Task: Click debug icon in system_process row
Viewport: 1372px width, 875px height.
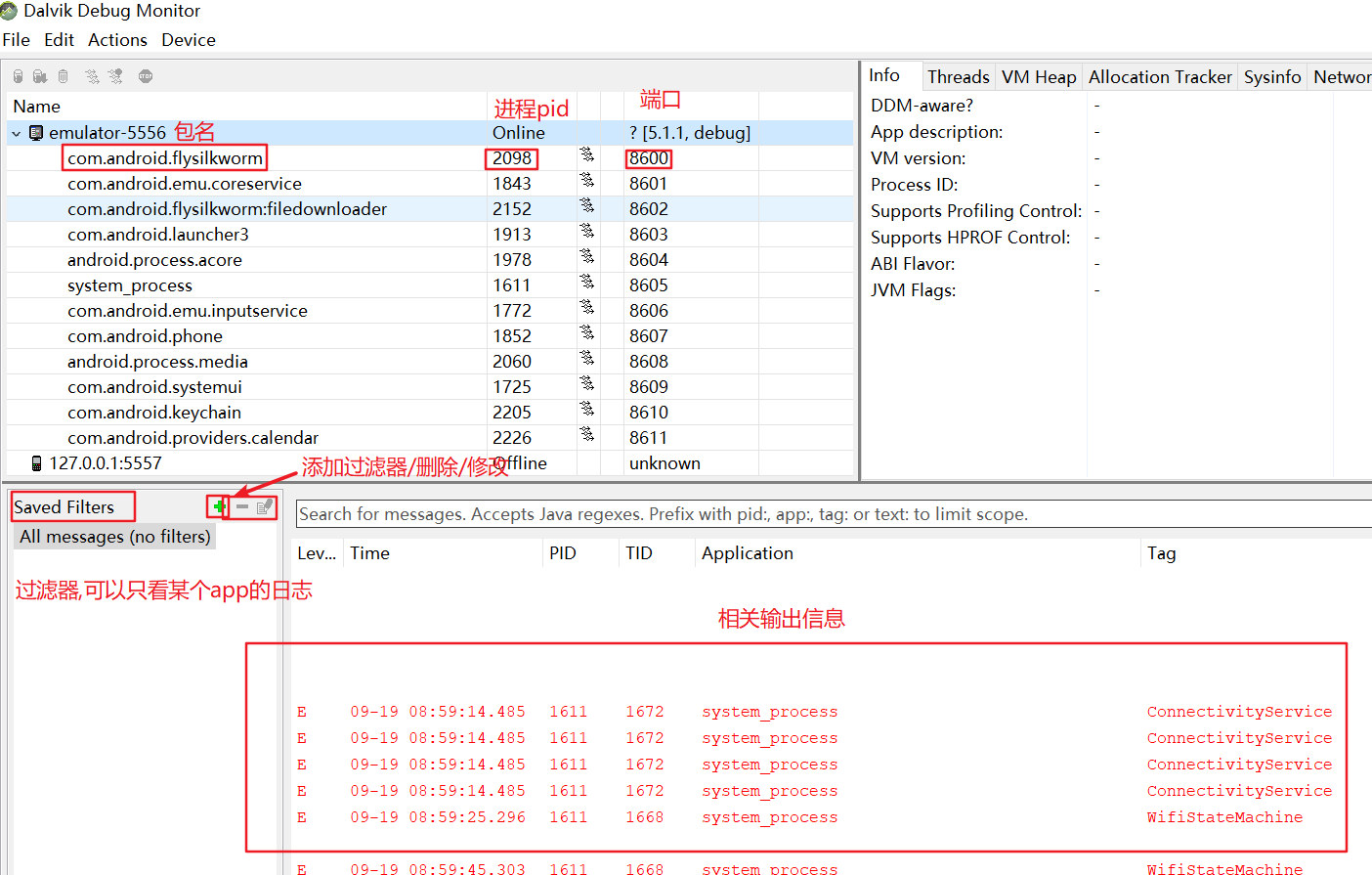Action: pos(586,282)
